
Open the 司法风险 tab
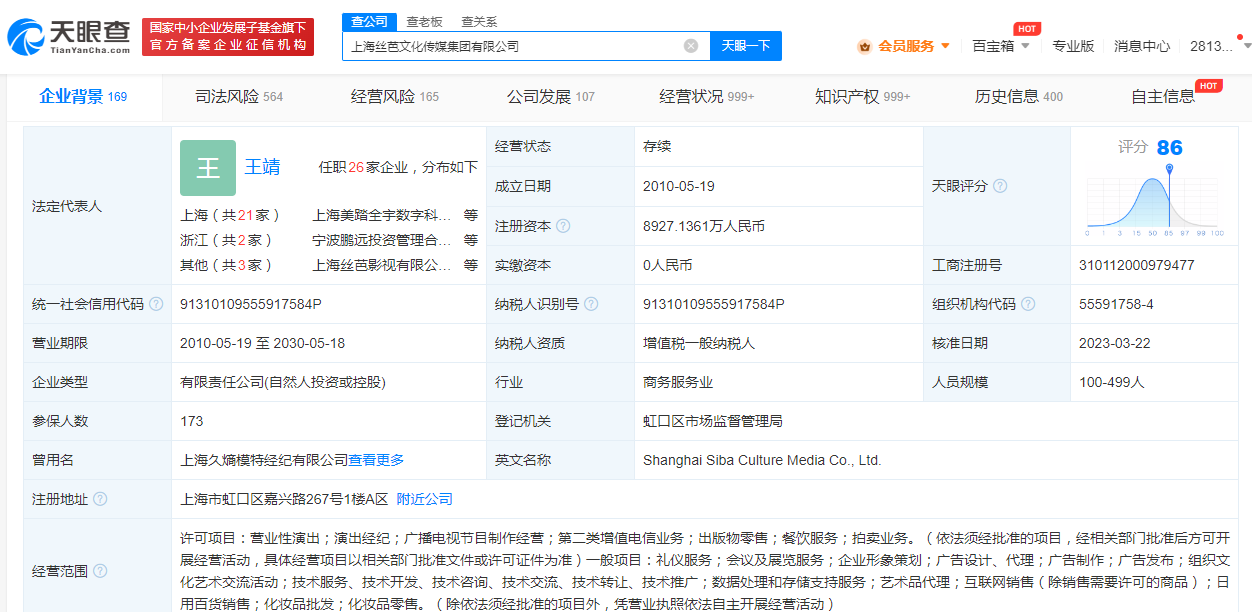click(239, 97)
